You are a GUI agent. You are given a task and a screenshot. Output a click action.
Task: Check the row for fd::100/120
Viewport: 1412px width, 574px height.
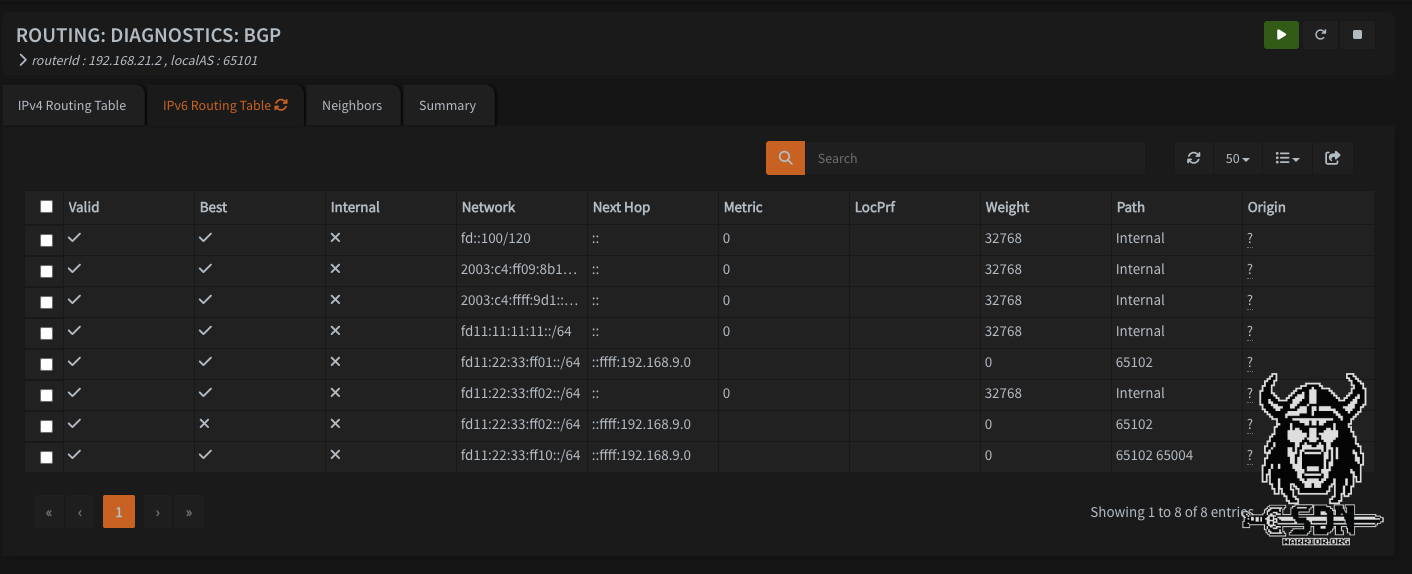tap(46, 240)
